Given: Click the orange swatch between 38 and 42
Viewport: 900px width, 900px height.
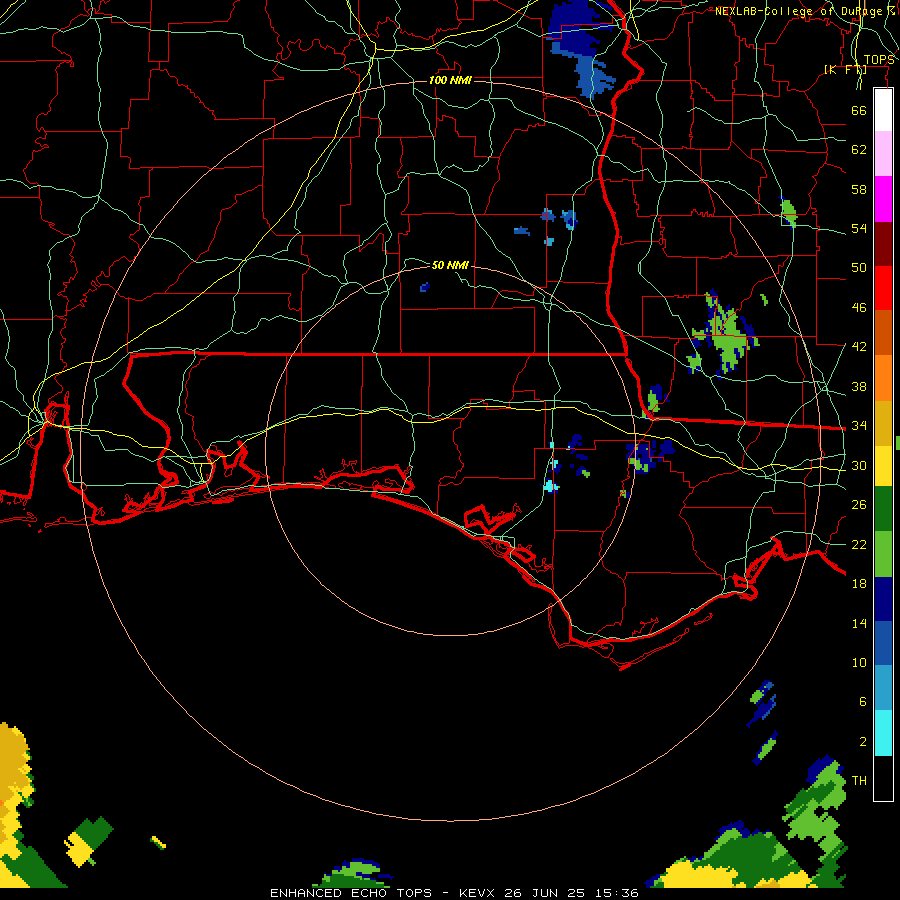Looking at the screenshot, I should [883, 377].
